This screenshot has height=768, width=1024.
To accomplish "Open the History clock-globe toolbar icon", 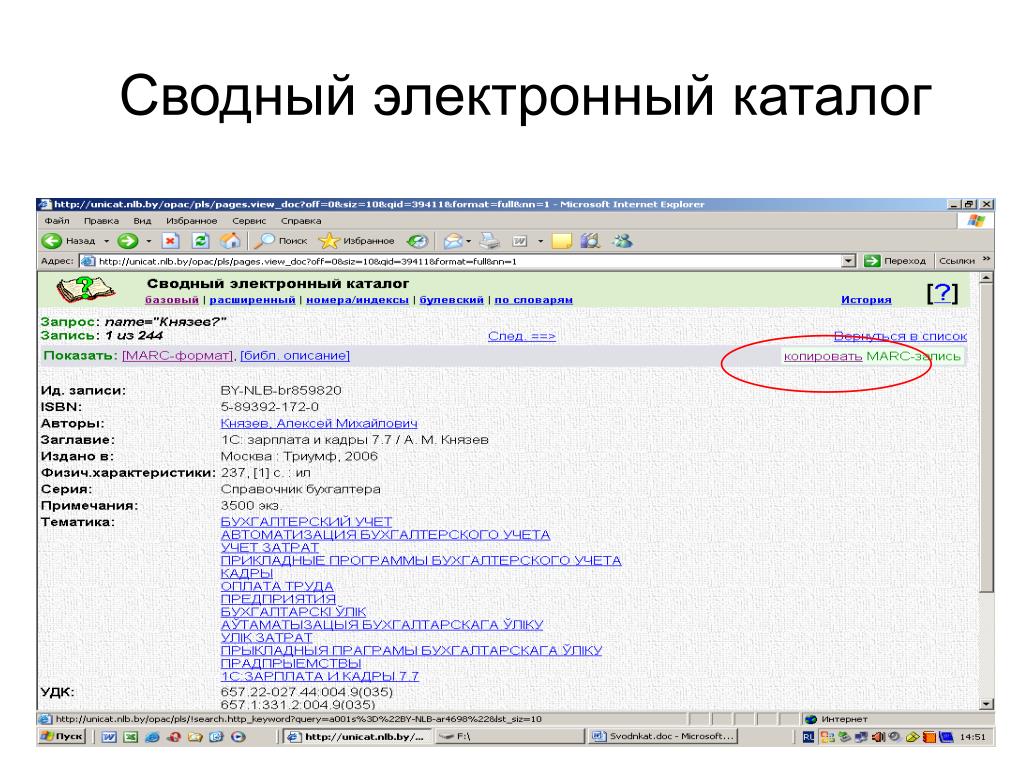I will [417, 241].
